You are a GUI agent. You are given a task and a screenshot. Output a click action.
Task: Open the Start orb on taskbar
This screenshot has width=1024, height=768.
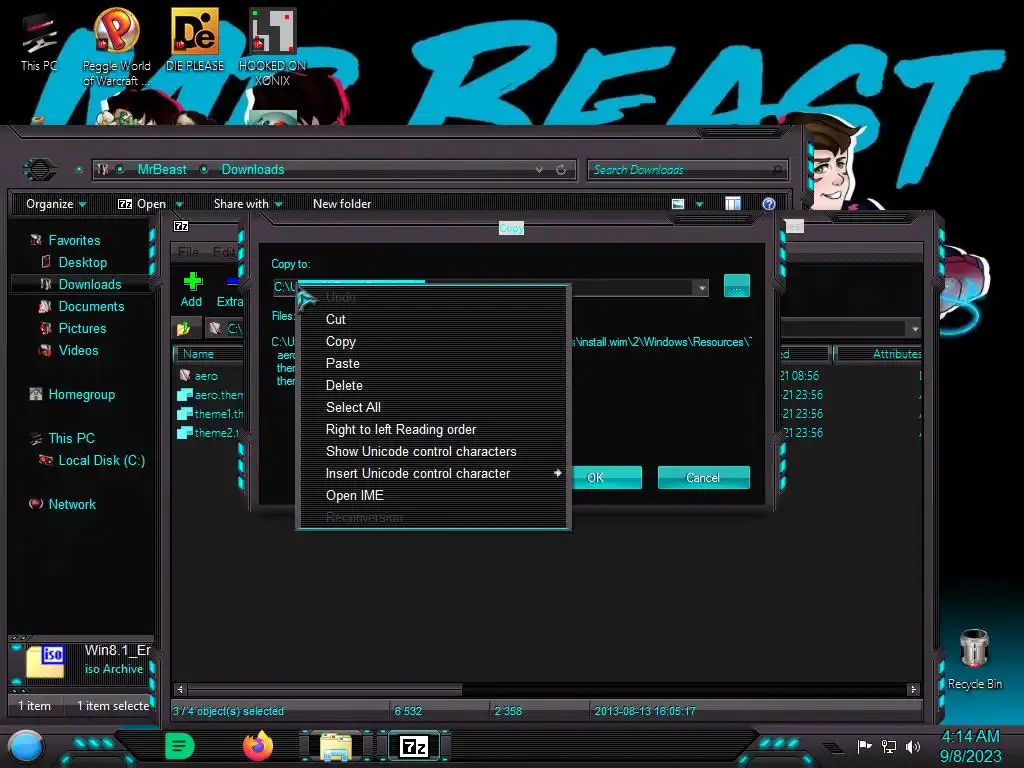coord(25,746)
